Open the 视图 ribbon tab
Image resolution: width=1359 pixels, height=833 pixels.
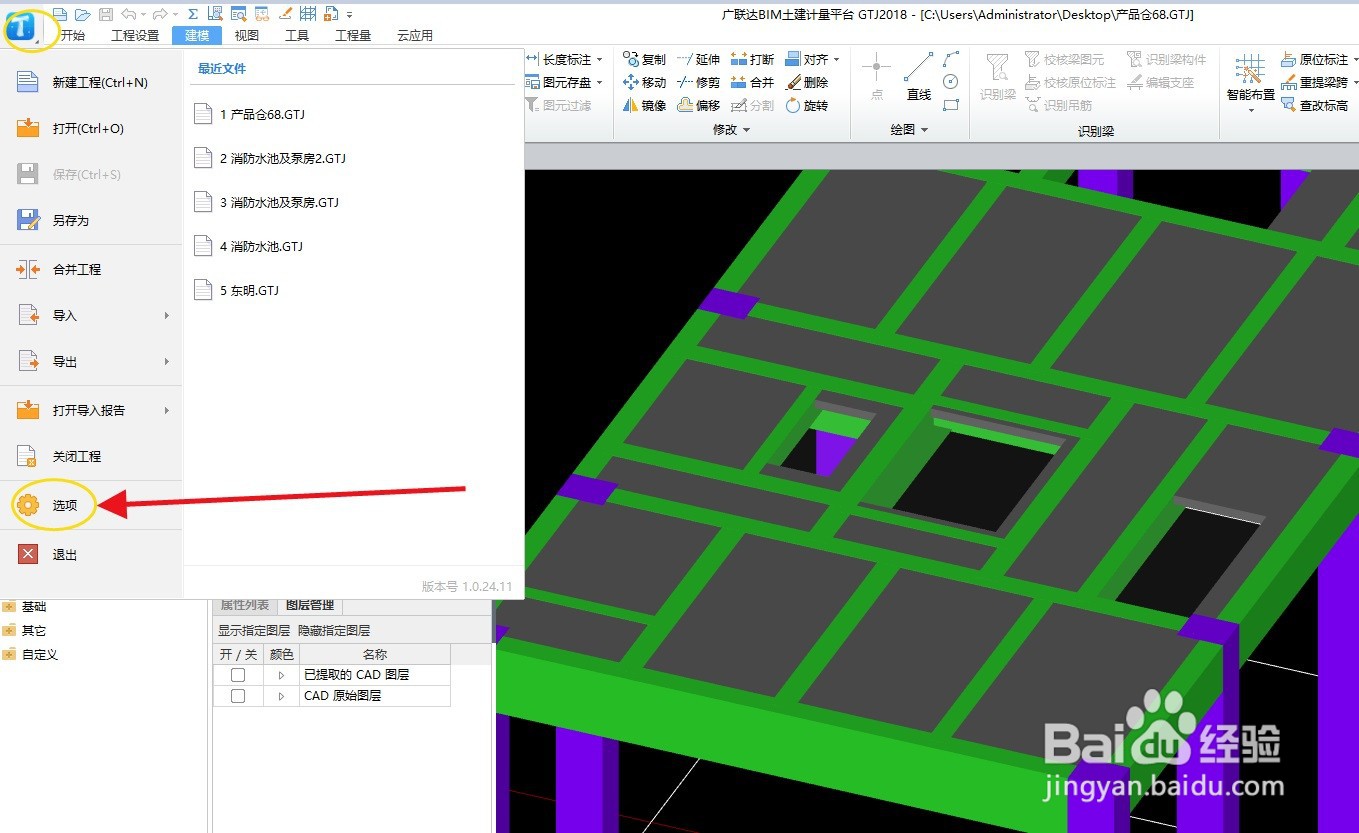click(247, 35)
